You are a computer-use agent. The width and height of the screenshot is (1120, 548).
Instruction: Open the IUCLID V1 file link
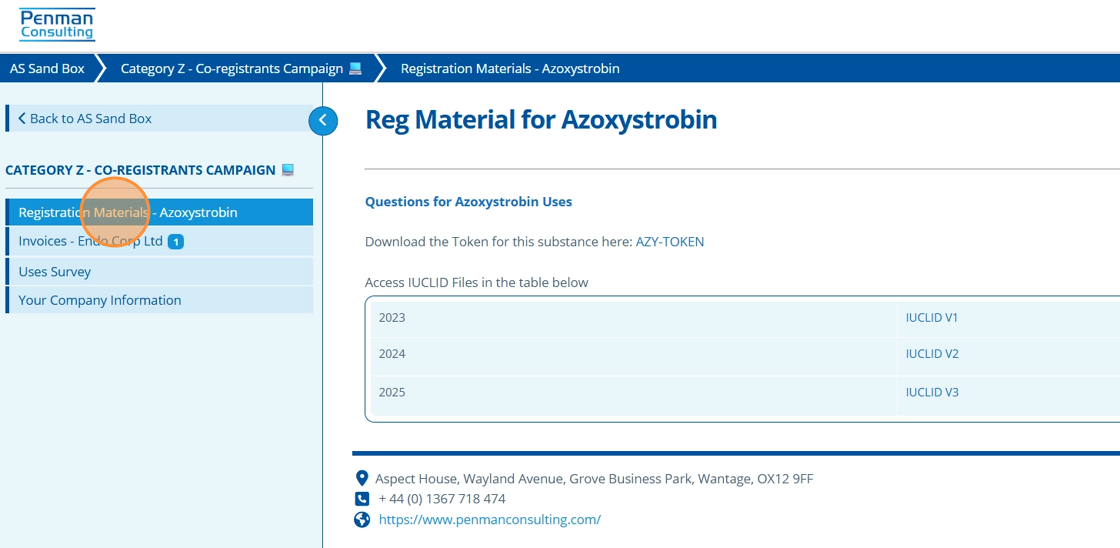click(x=932, y=318)
